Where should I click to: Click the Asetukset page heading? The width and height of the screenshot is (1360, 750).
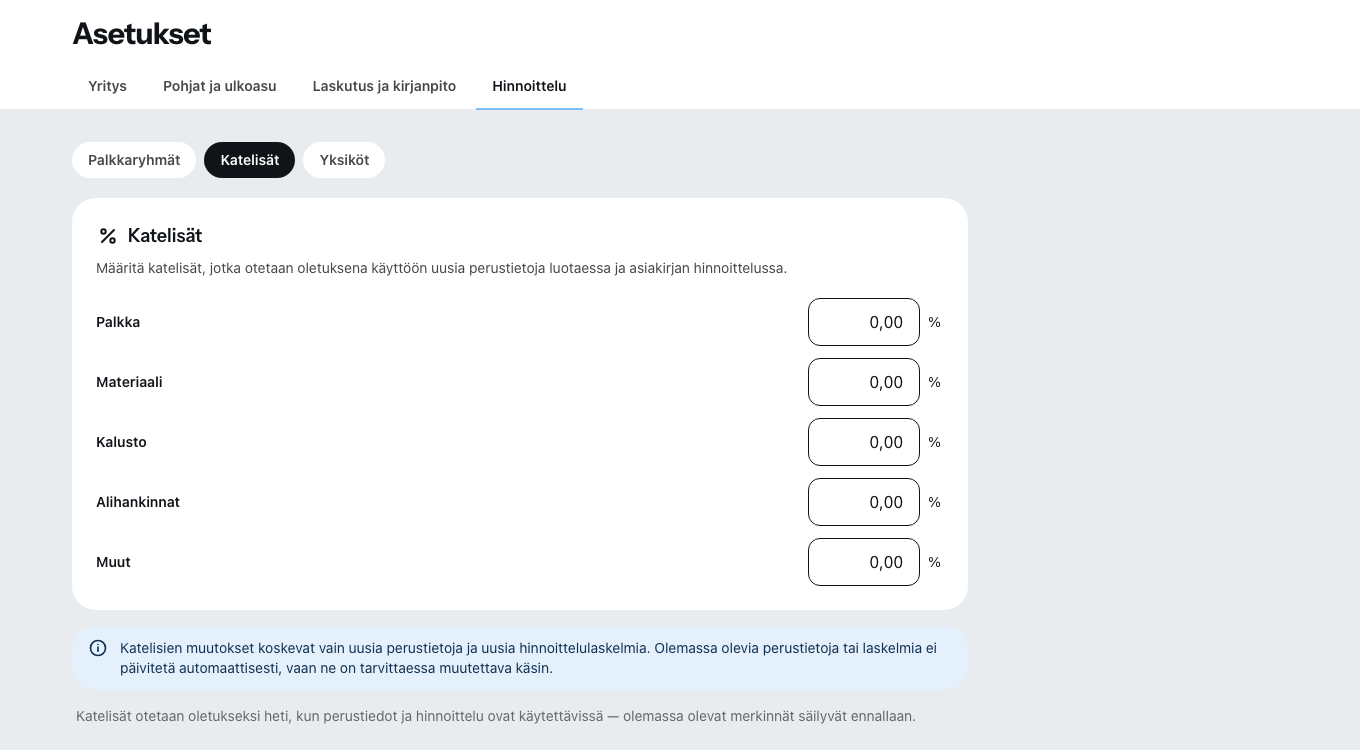[142, 34]
